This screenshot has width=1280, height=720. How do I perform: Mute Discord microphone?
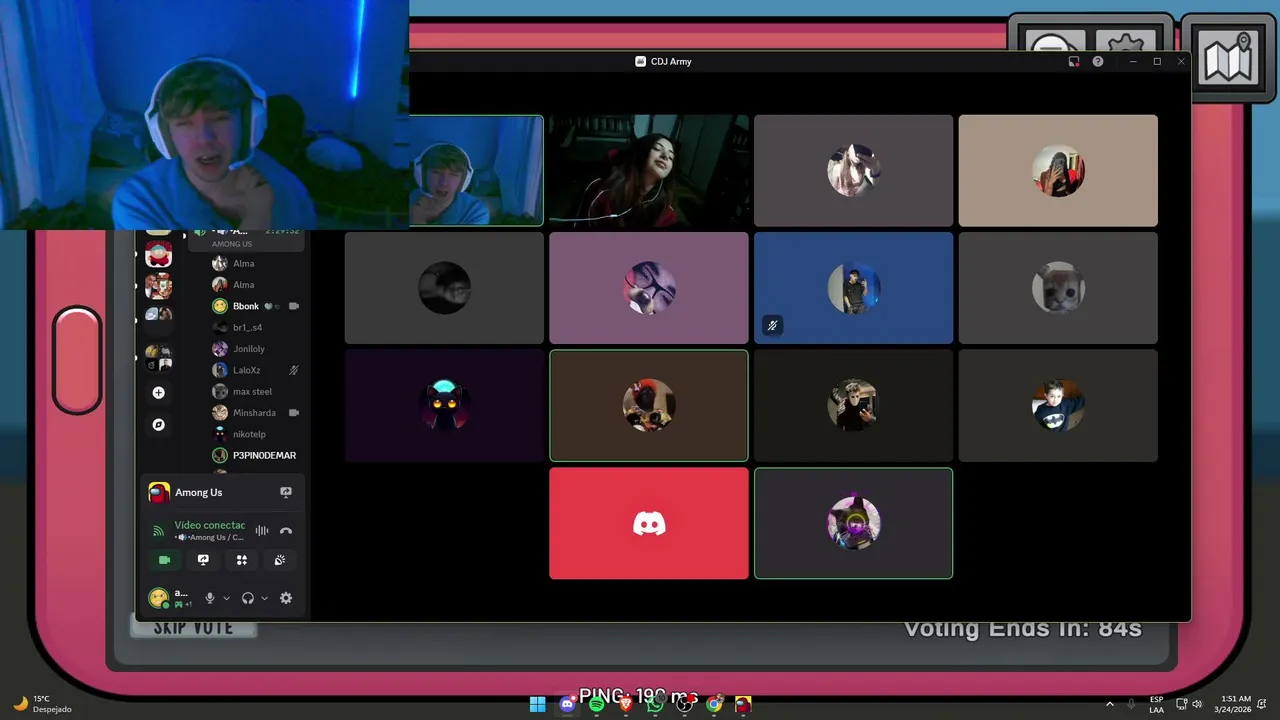[210, 598]
